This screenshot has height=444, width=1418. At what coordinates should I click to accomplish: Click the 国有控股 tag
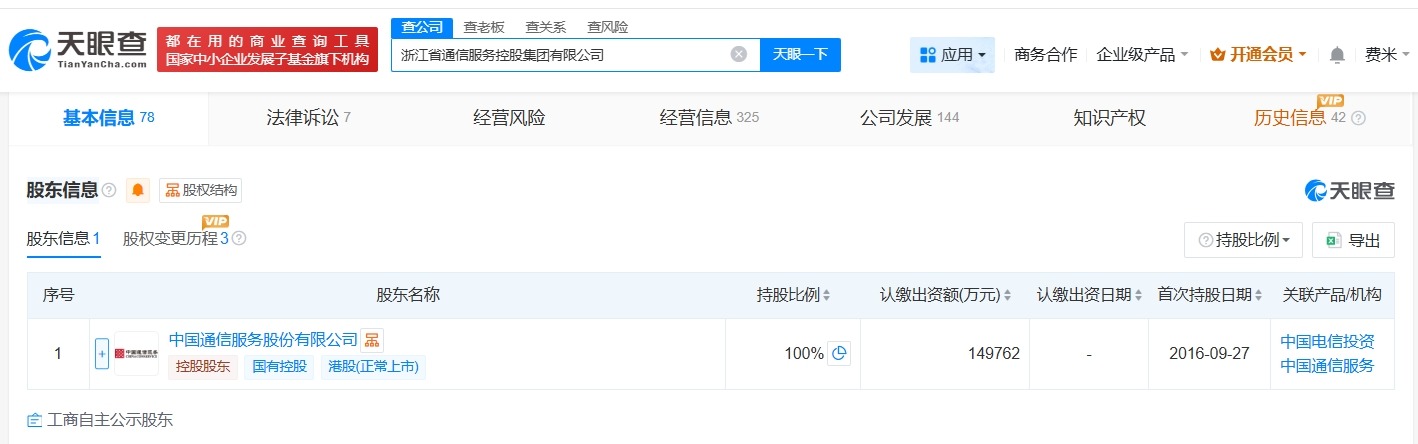pos(279,367)
